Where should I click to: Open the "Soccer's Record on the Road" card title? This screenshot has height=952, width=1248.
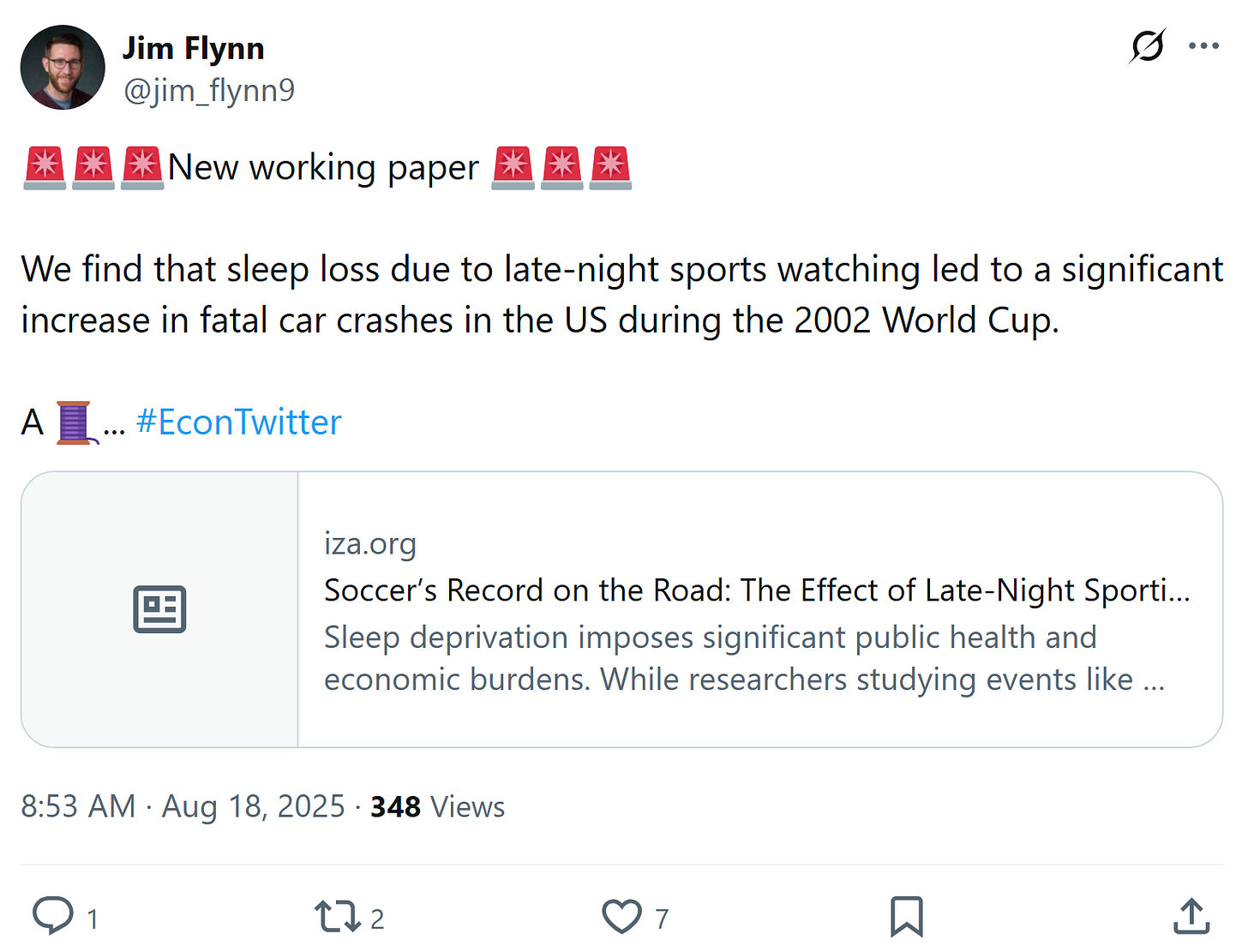[x=756, y=590]
